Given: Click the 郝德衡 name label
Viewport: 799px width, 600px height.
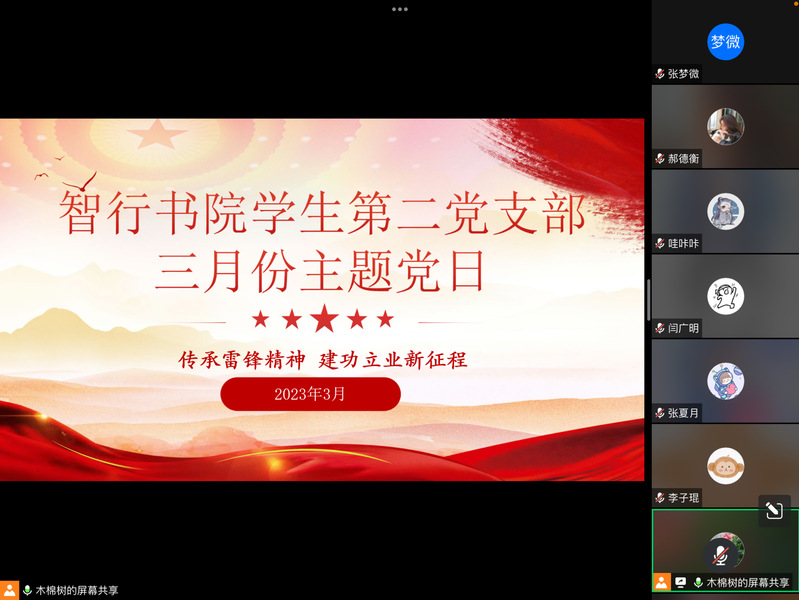Looking at the screenshot, I should (x=683, y=159).
